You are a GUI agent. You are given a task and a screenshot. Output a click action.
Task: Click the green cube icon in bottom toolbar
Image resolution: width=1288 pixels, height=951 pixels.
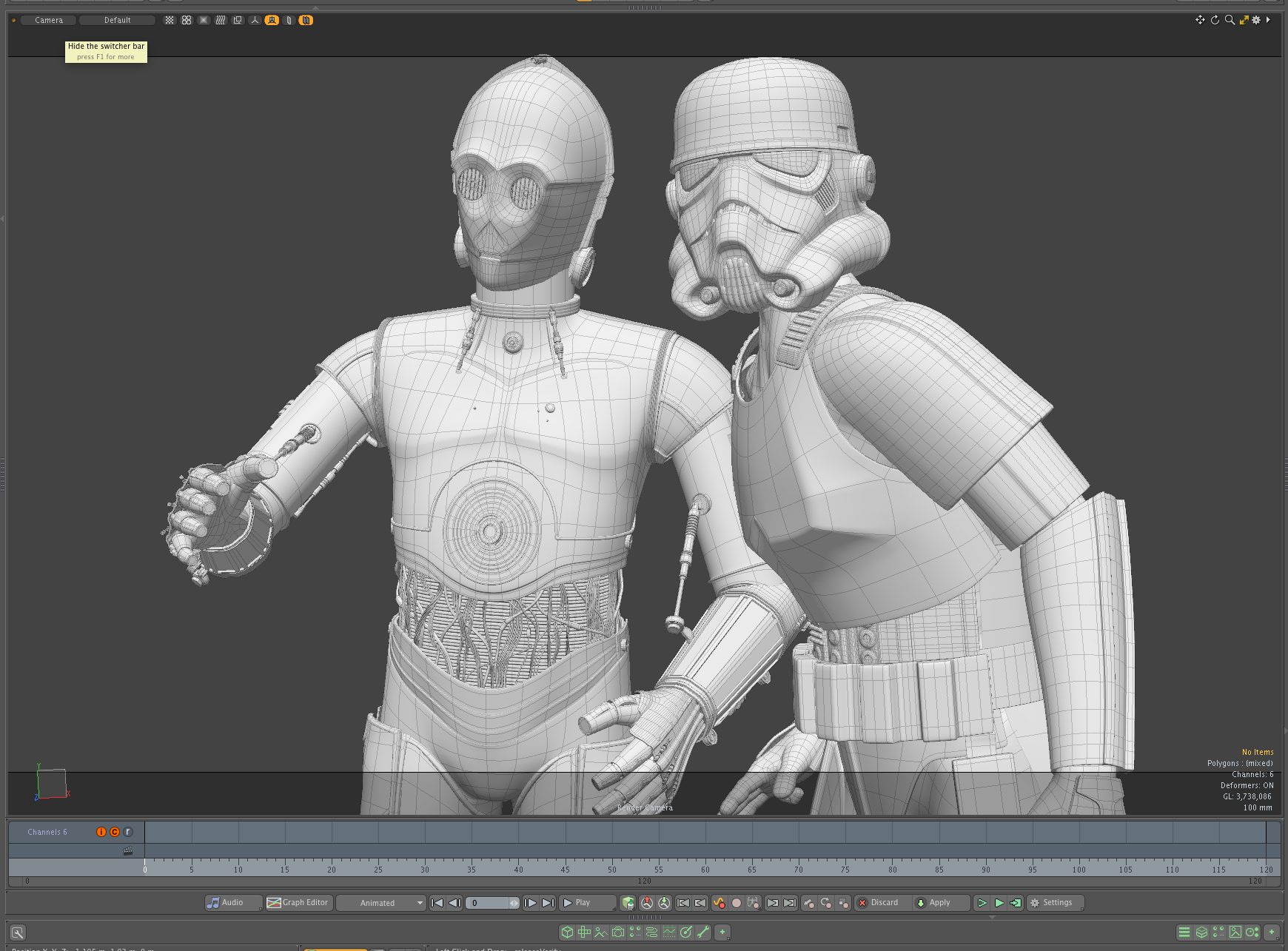pos(567,932)
